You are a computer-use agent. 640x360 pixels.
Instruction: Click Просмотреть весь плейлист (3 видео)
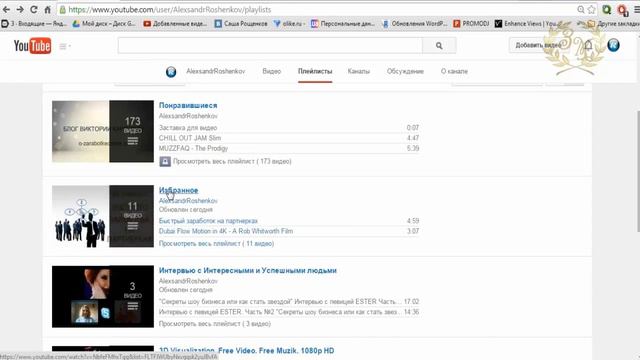pyautogui.click(x=215, y=324)
